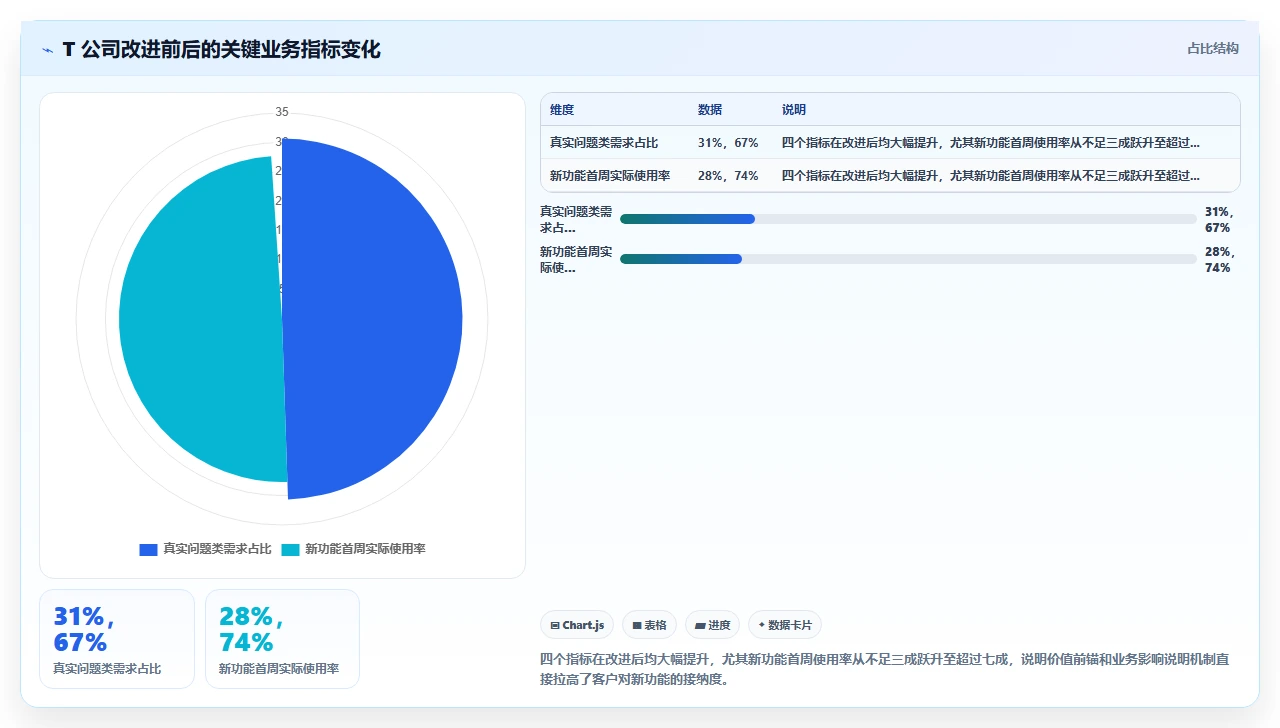Click the description in the 真实问题类需求占比 row
The width and height of the screenshot is (1280, 728).
click(x=991, y=143)
